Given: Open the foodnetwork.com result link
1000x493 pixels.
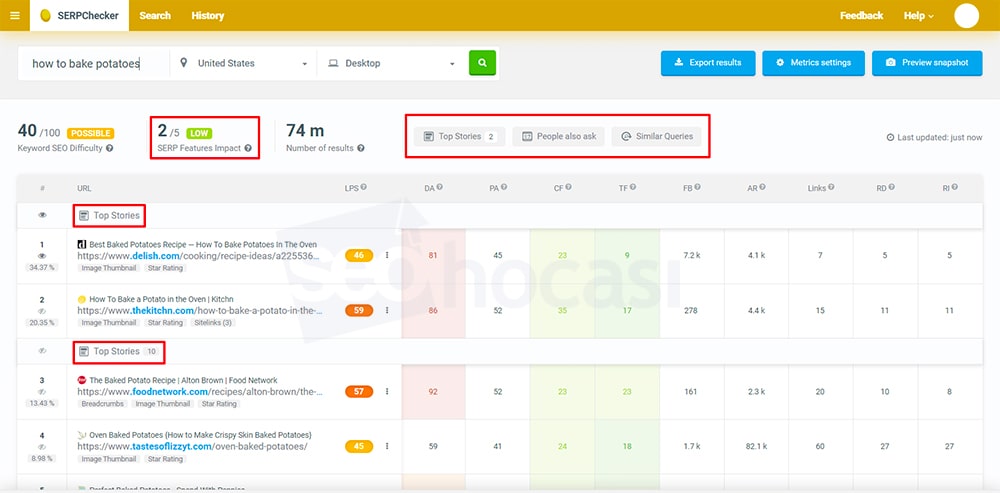Looking at the screenshot, I should (x=200, y=393).
